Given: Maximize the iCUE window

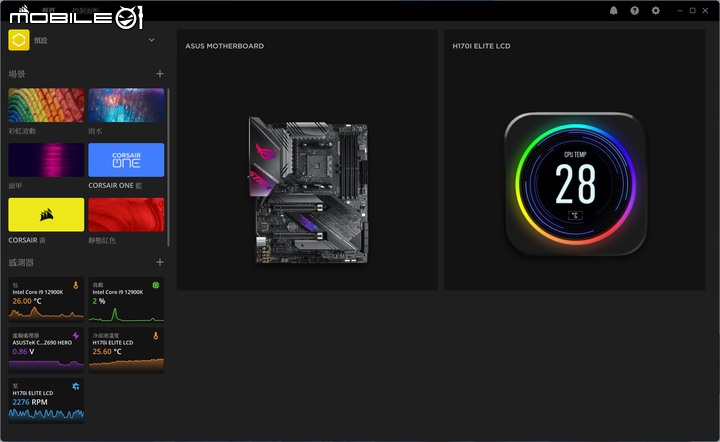Looking at the screenshot, I should (692, 11).
